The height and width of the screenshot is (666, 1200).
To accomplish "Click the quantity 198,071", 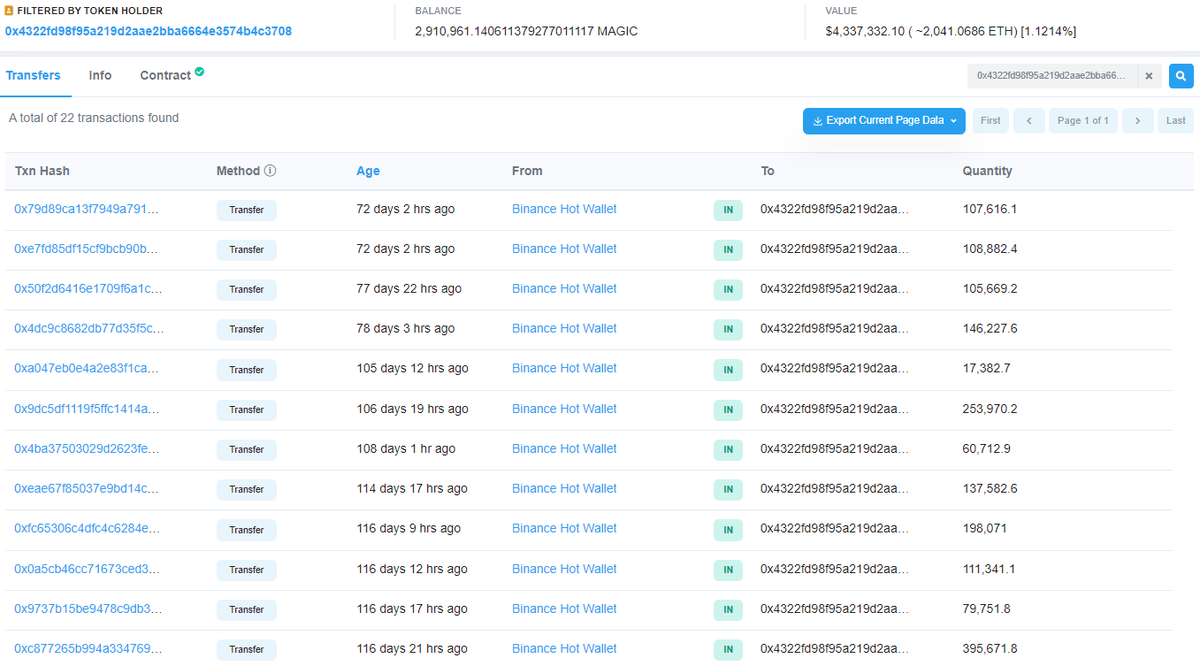I will pyautogui.click(x=984, y=529).
